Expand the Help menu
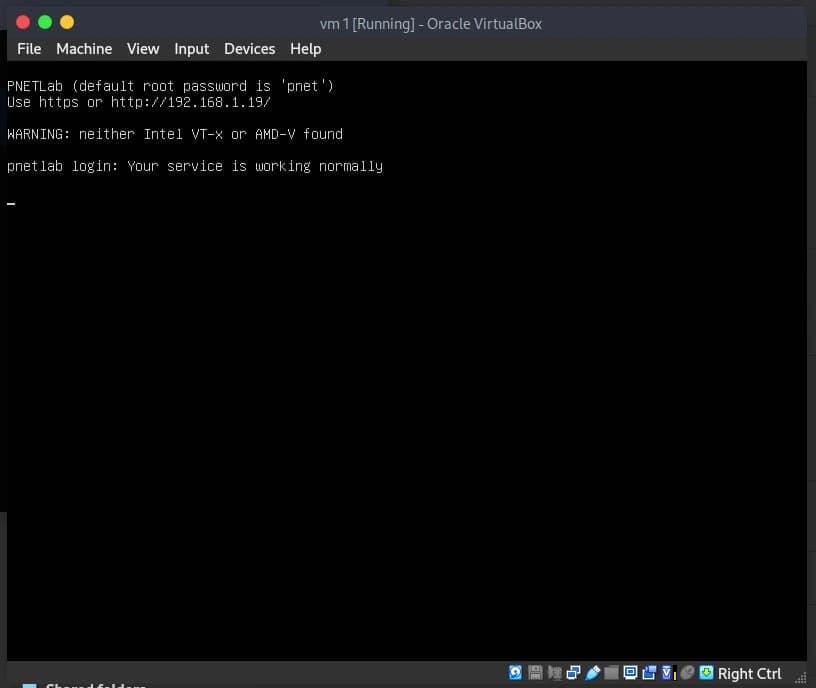Screen dimensions: 816x688 click(x=305, y=48)
